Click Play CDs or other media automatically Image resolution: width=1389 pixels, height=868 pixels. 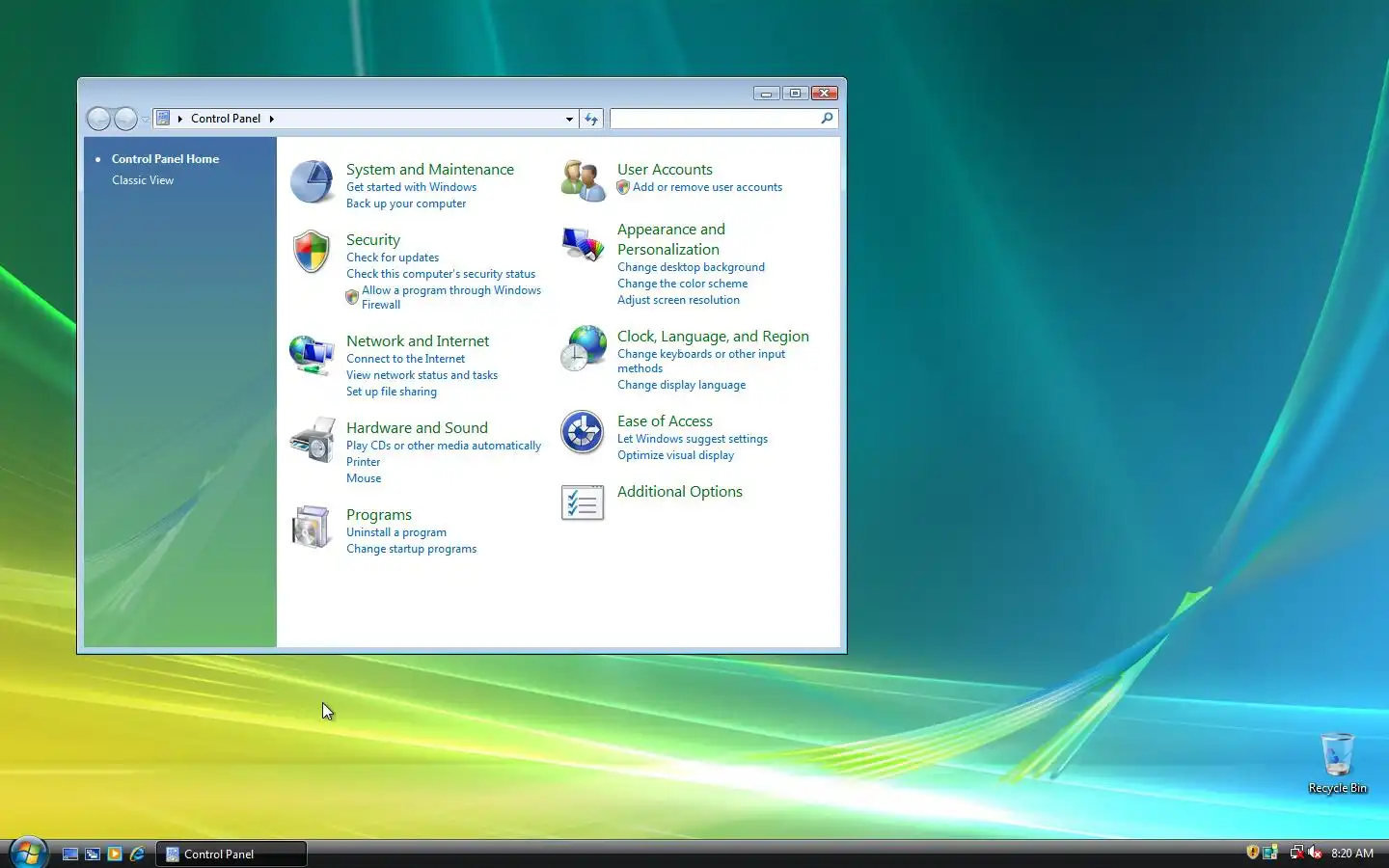(x=444, y=446)
